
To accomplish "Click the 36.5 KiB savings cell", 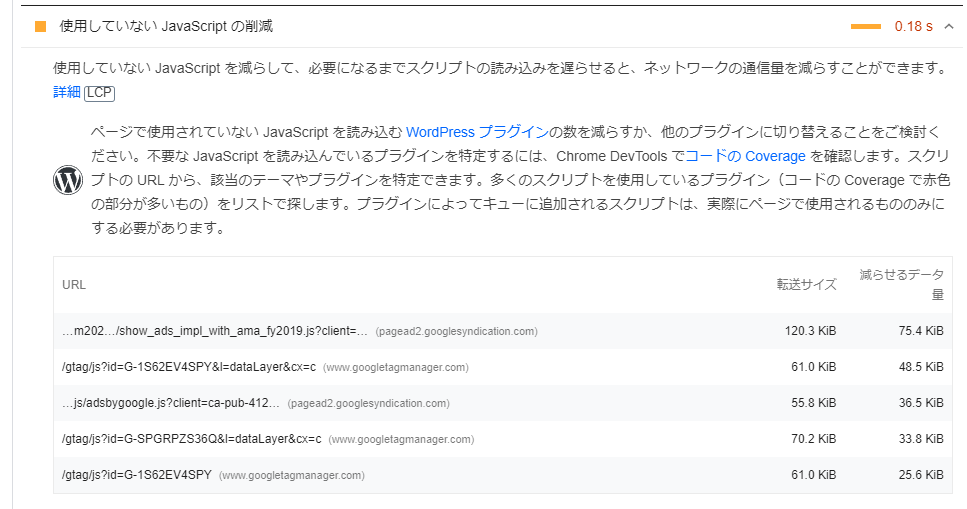I will 921,403.
